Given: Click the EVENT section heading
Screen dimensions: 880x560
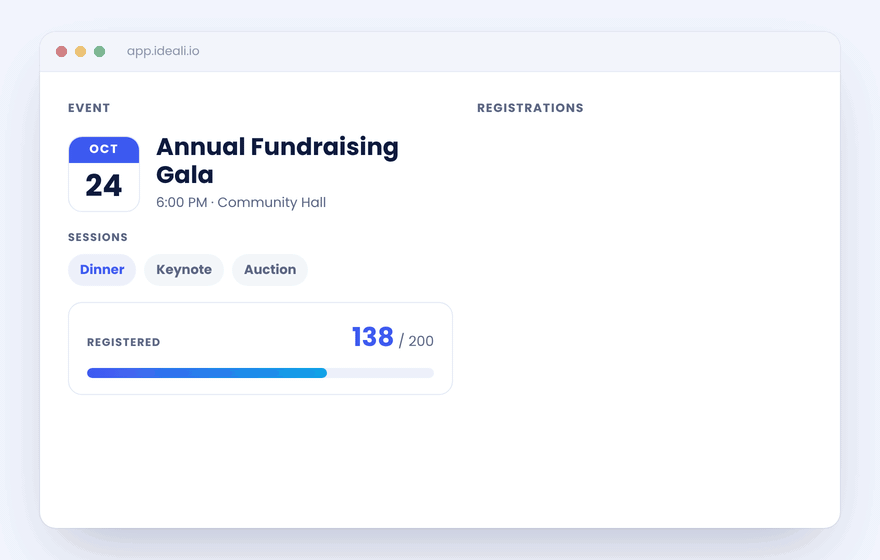Looking at the screenshot, I should (x=89, y=108).
